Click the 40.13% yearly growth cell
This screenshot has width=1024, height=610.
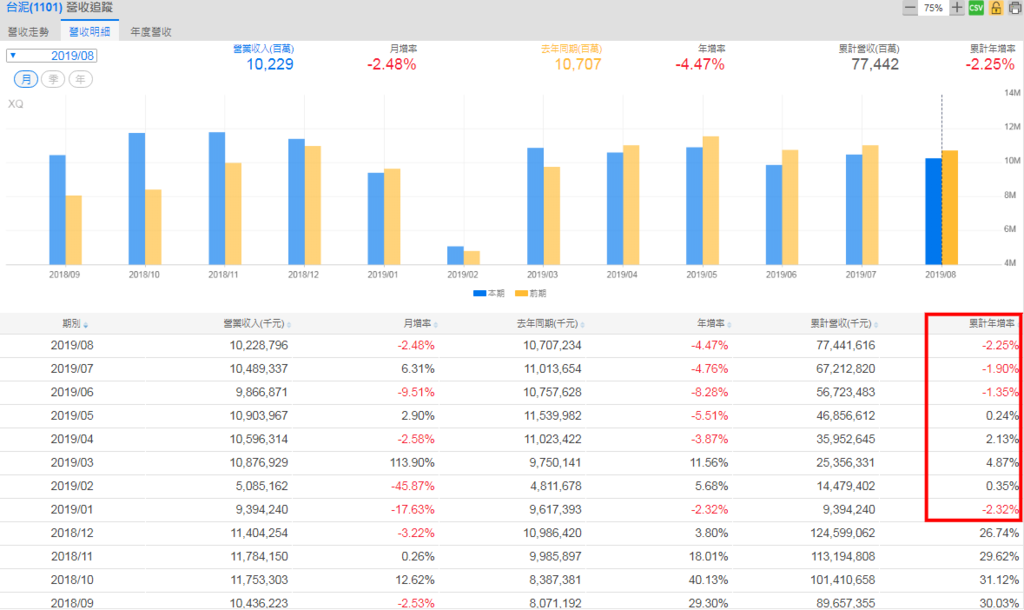tap(709, 580)
